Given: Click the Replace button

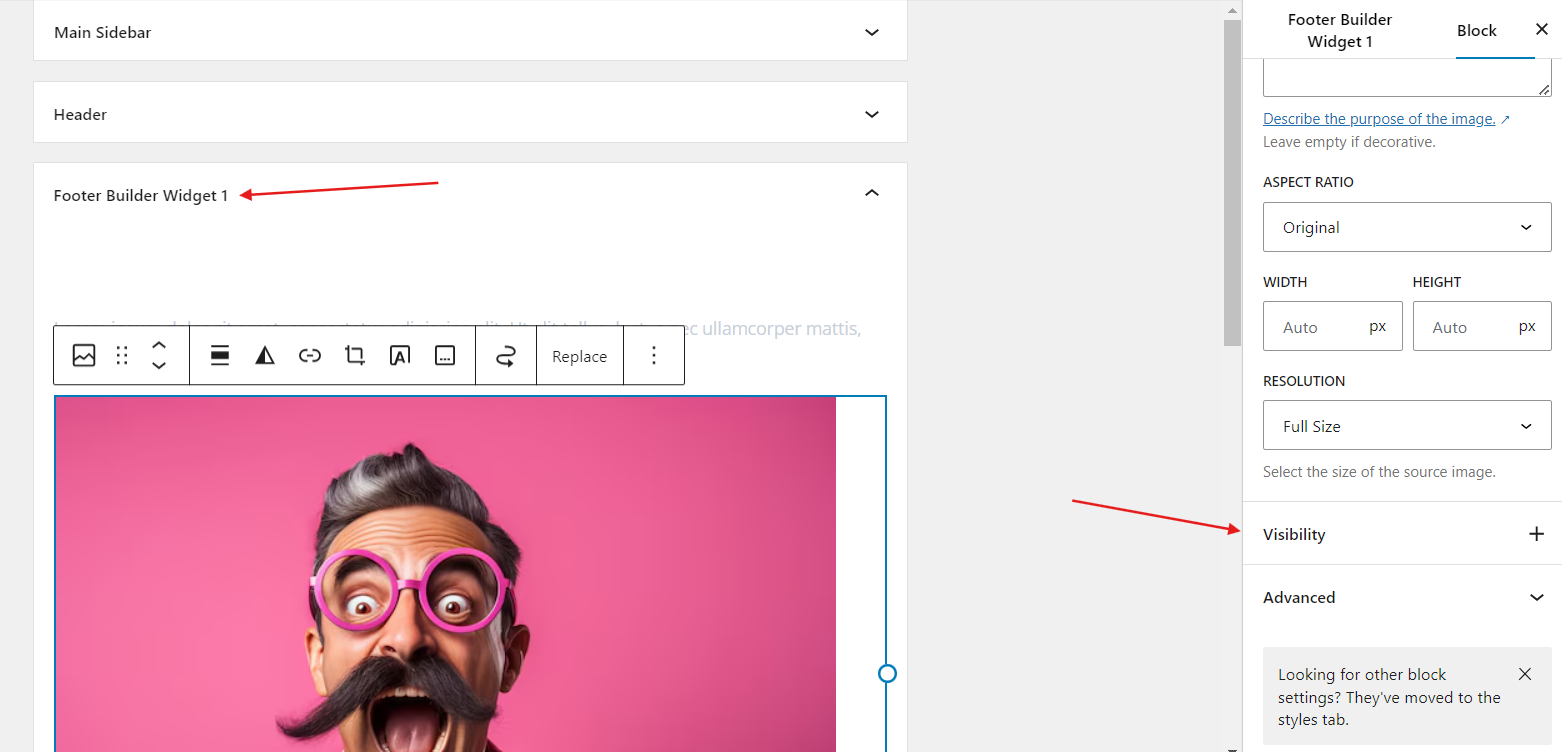Looking at the screenshot, I should point(579,356).
